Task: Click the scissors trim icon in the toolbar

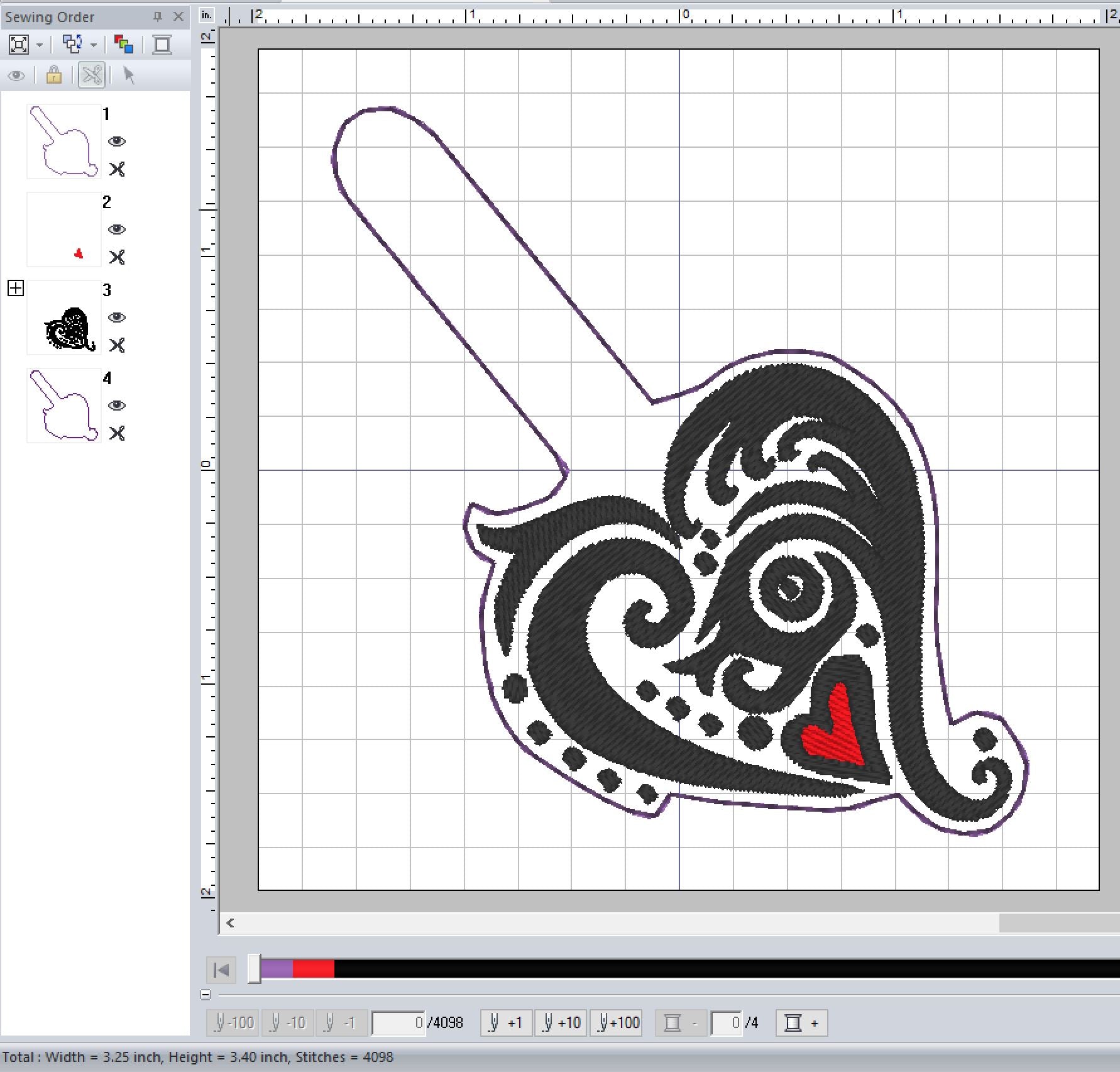Action: [x=92, y=75]
